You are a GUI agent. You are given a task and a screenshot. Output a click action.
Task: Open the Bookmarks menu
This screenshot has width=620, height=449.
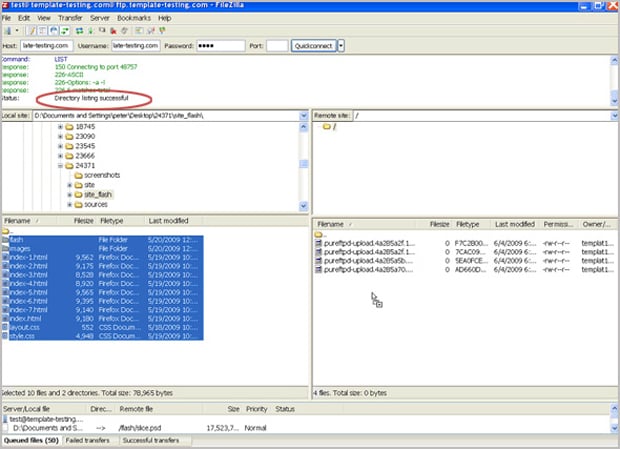[x=136, y=18]
